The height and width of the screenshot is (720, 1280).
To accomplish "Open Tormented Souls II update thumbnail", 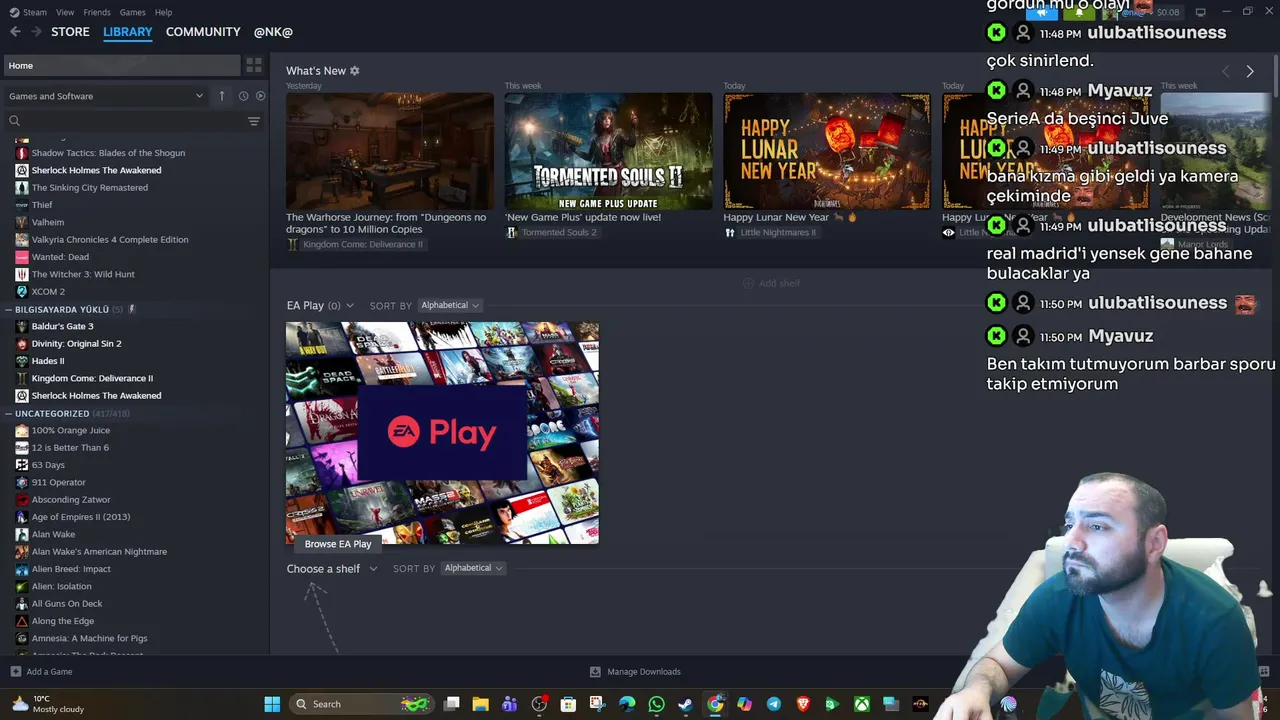I will (x=608, y=151).
